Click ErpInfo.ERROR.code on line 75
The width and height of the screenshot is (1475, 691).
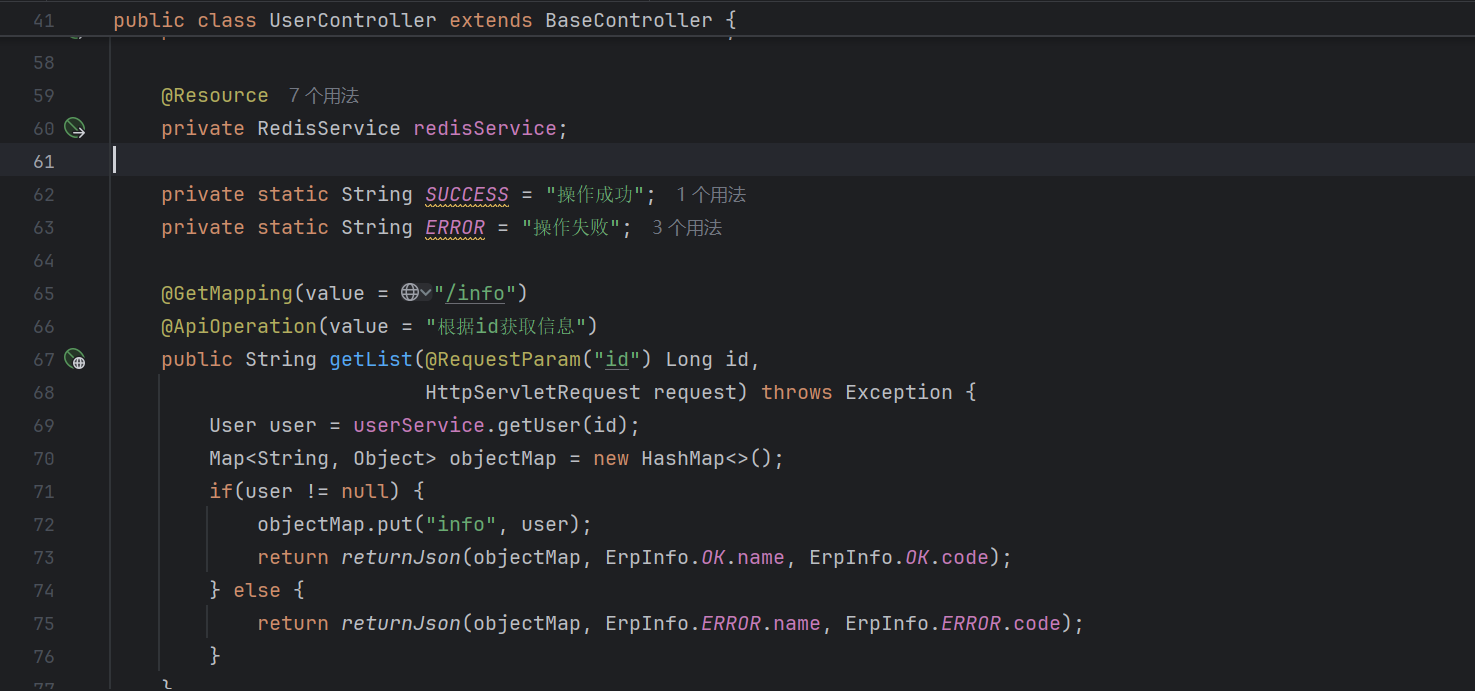tap(953, 623)
